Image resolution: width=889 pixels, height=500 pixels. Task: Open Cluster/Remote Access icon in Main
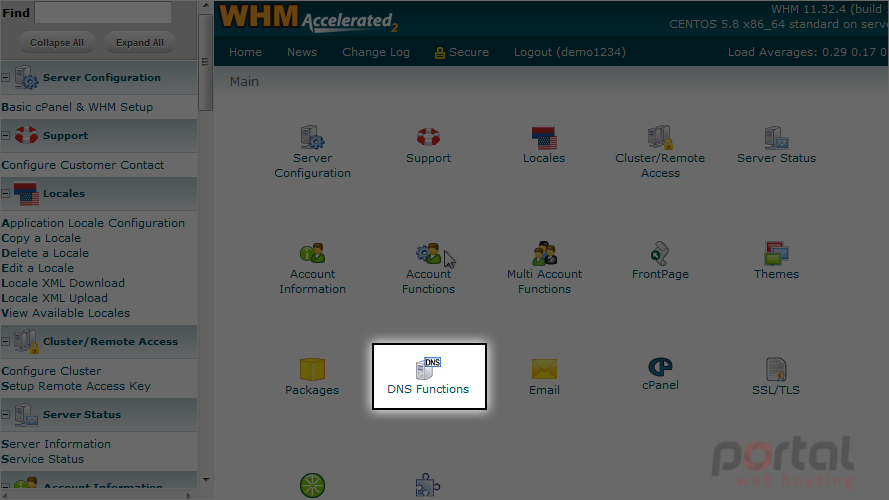click(660, 137)
